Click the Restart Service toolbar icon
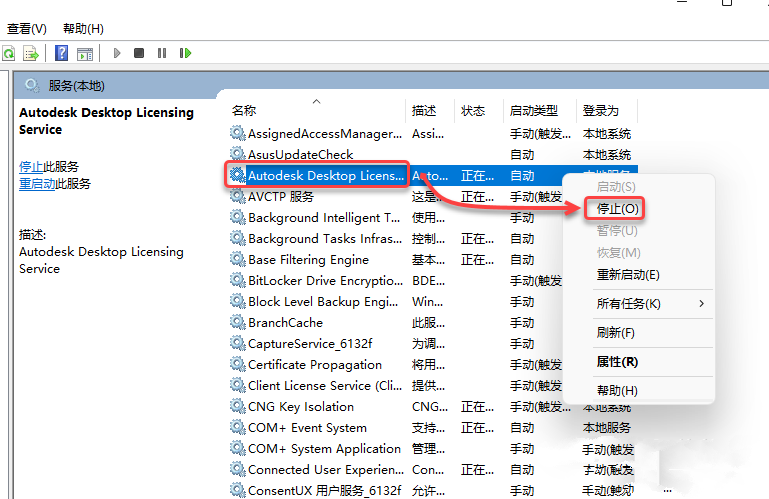This screenshot has height=499, width=769. [185, 53]
